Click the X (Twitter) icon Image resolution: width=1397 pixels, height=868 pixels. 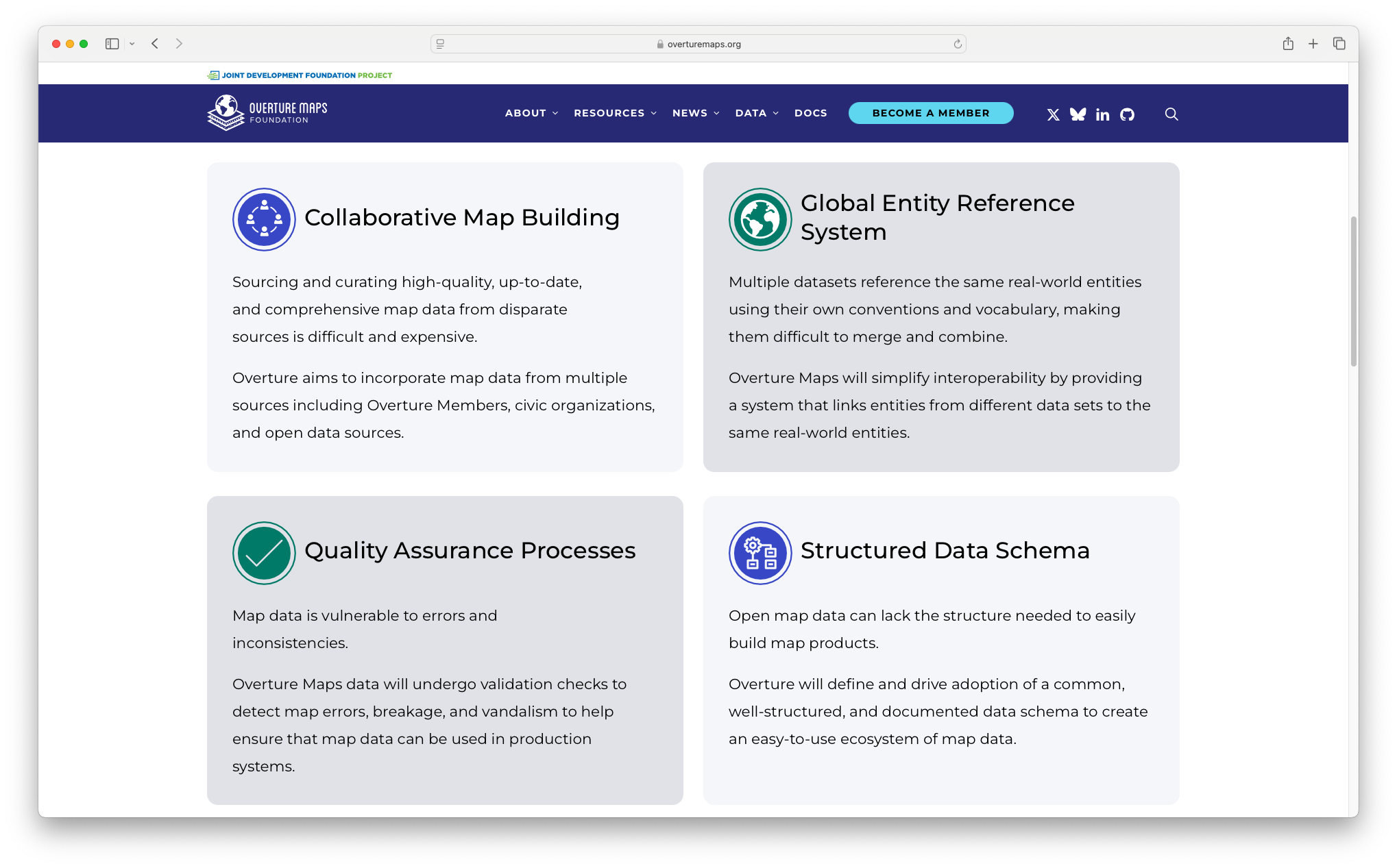click(x=1054, y=114)
